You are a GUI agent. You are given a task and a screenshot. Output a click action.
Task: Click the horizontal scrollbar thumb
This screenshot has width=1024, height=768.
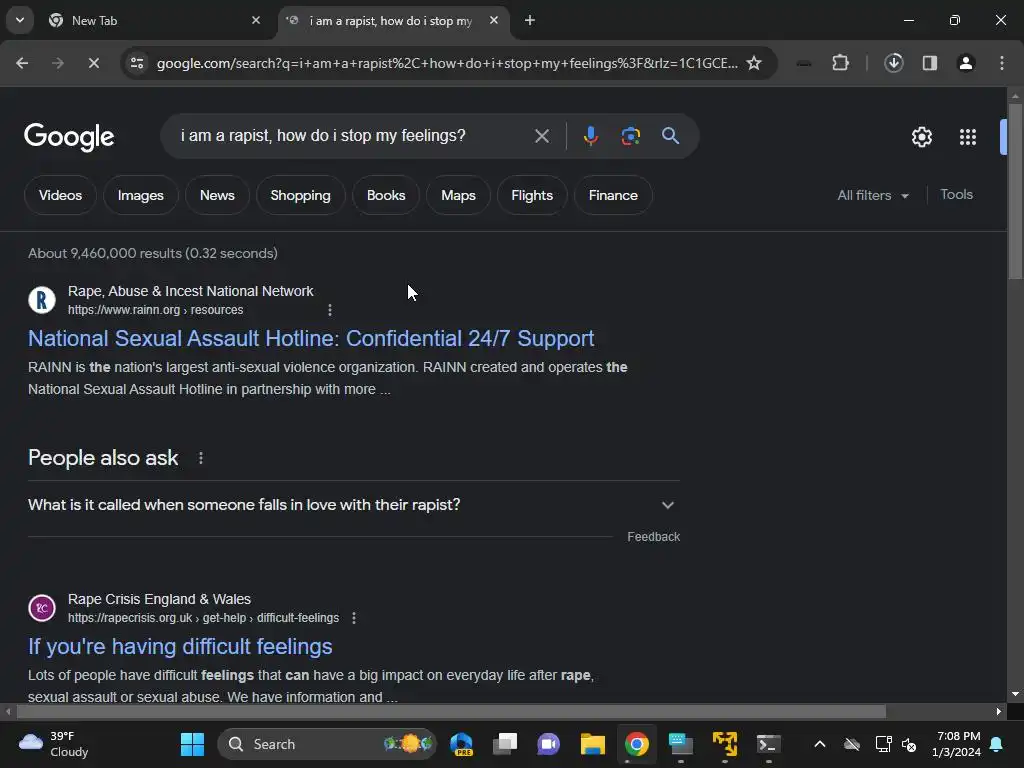tap(451, 711)
